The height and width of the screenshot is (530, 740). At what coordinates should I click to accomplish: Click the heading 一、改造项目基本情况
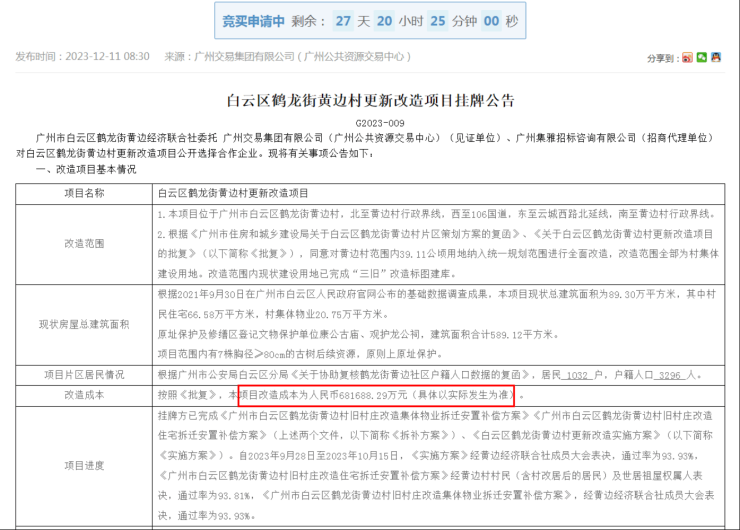pyautogui.click(x=86, y=169)
